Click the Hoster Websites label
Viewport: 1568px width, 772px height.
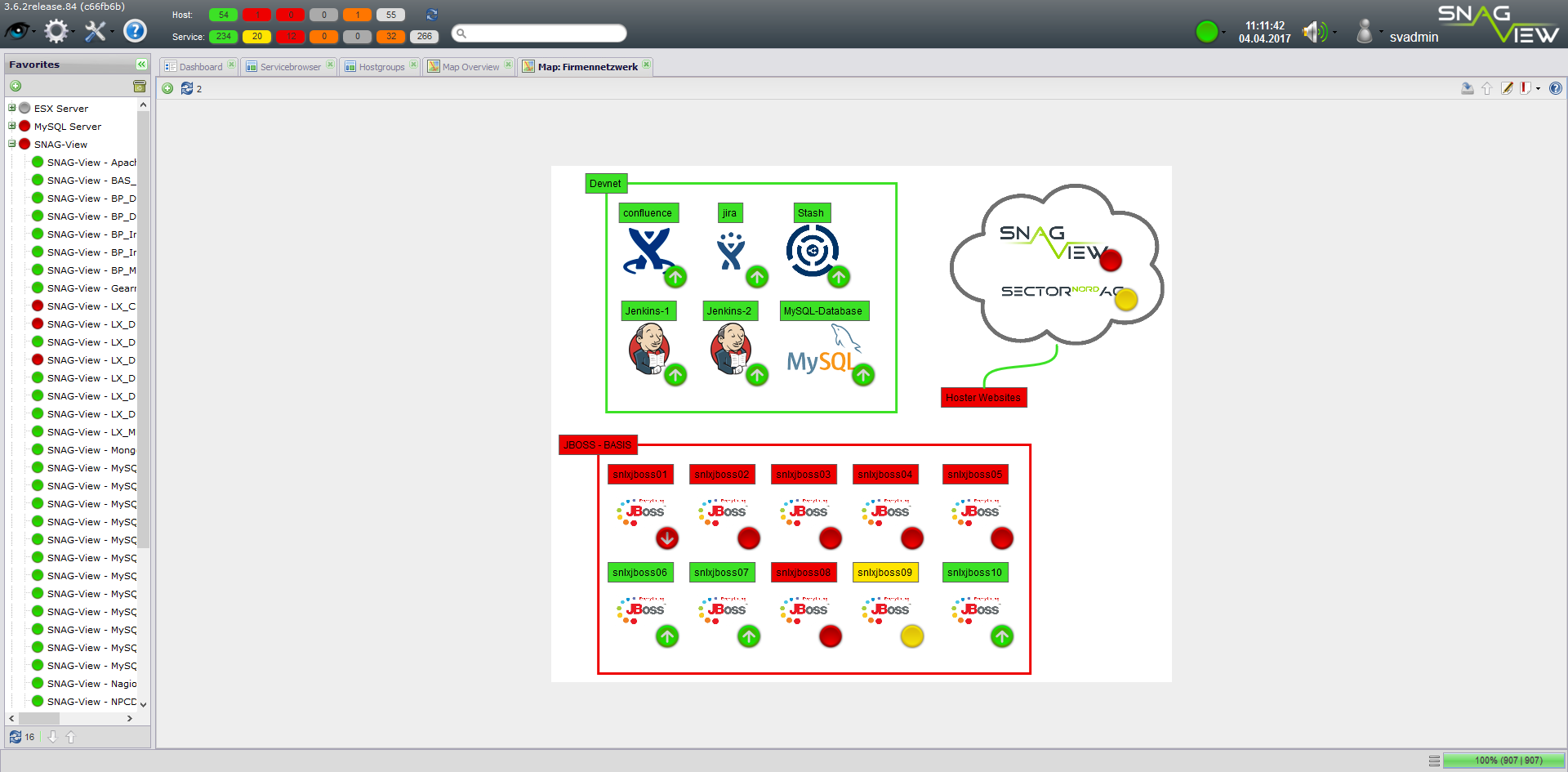(983, 398)
